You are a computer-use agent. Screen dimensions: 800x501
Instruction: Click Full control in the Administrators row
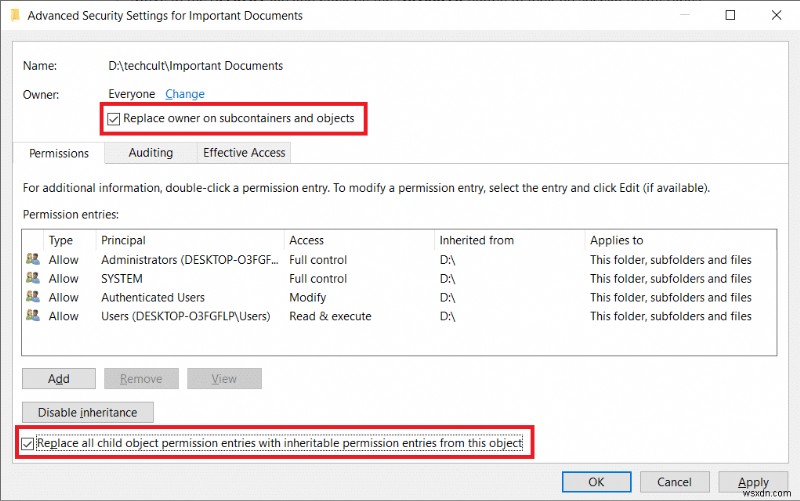(x=318, y=260)
